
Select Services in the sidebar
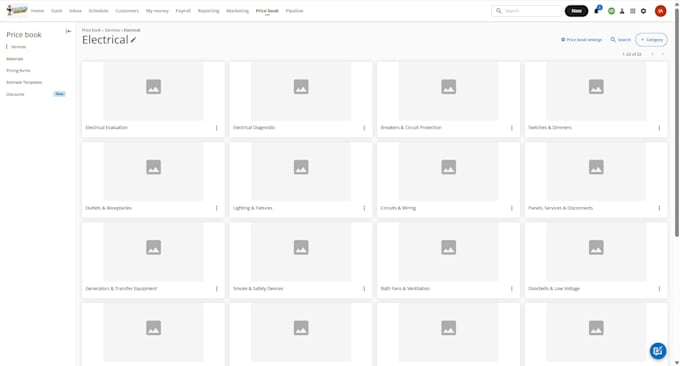[x=18, y=47]
